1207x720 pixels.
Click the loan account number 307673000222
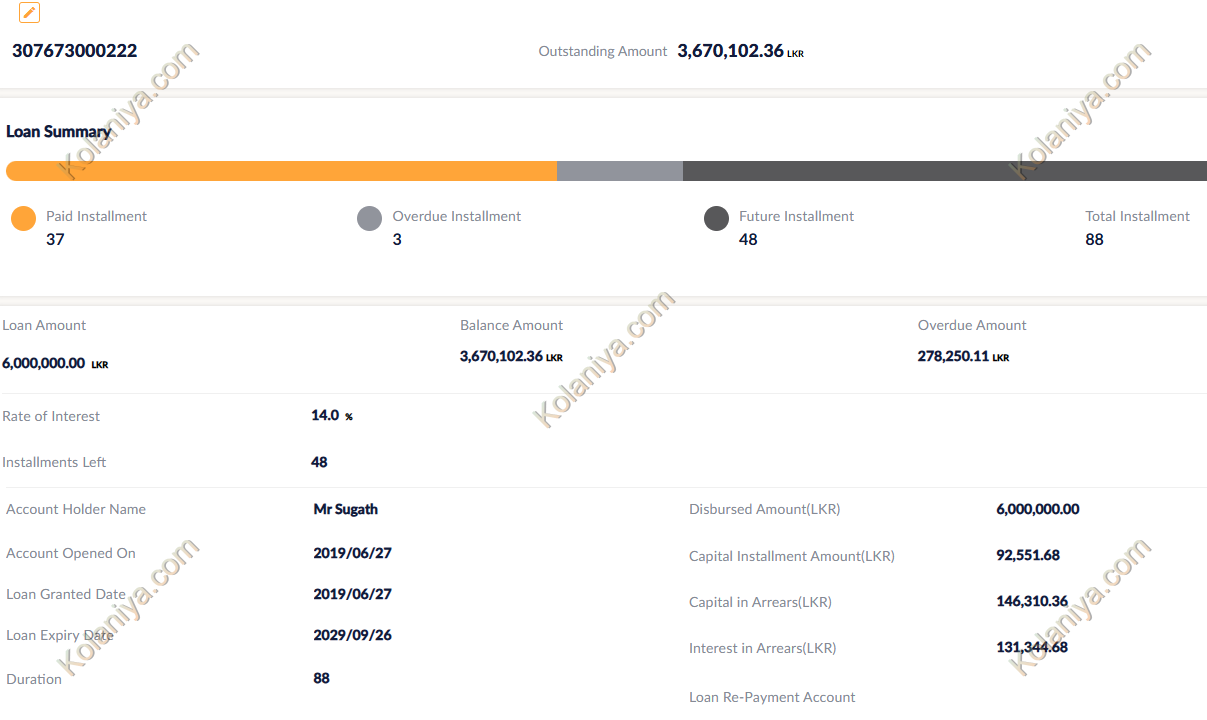click(75, 51)
